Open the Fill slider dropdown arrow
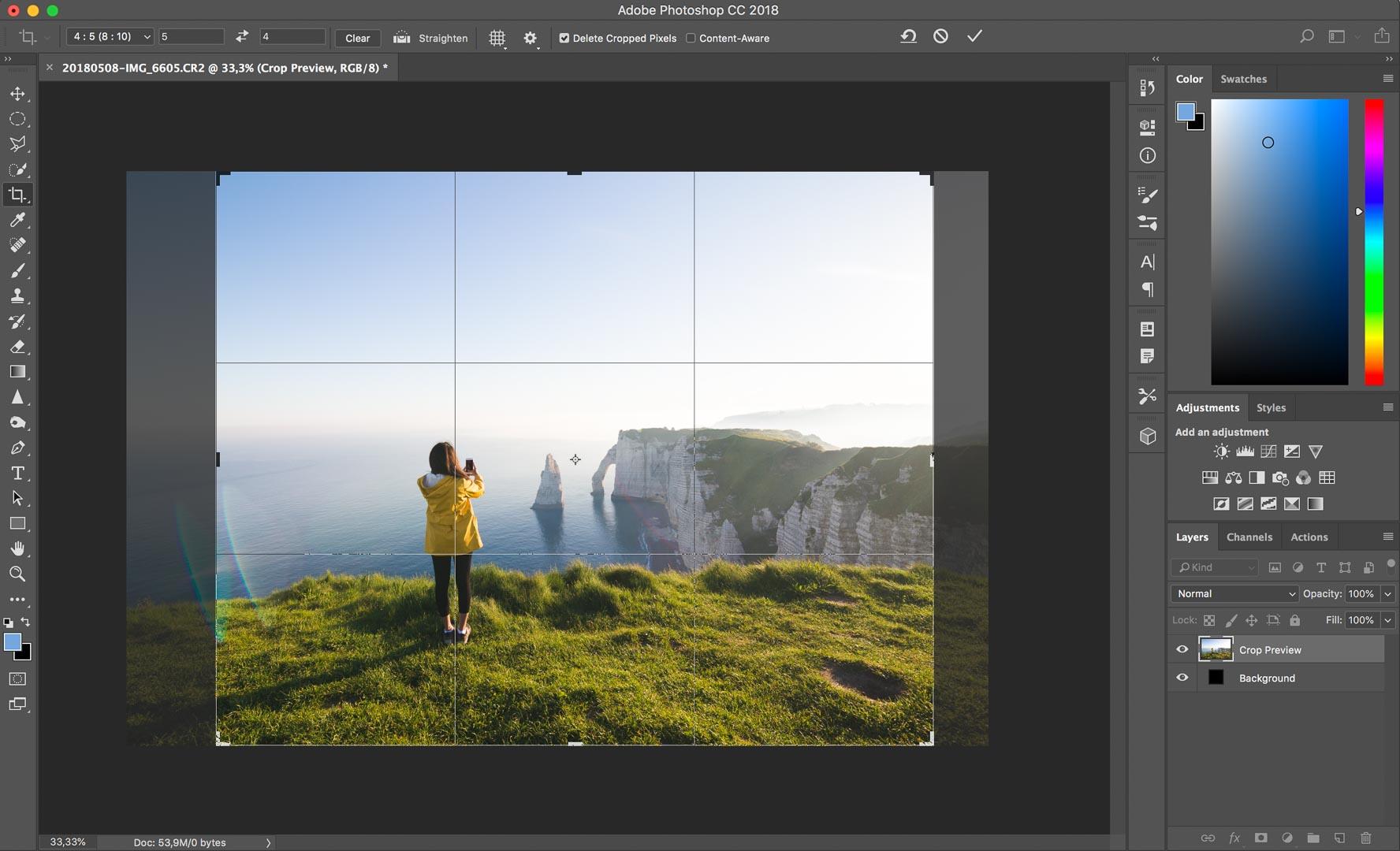The image size is (1400, 851). pyautogui.click(x=1388, y=620)
